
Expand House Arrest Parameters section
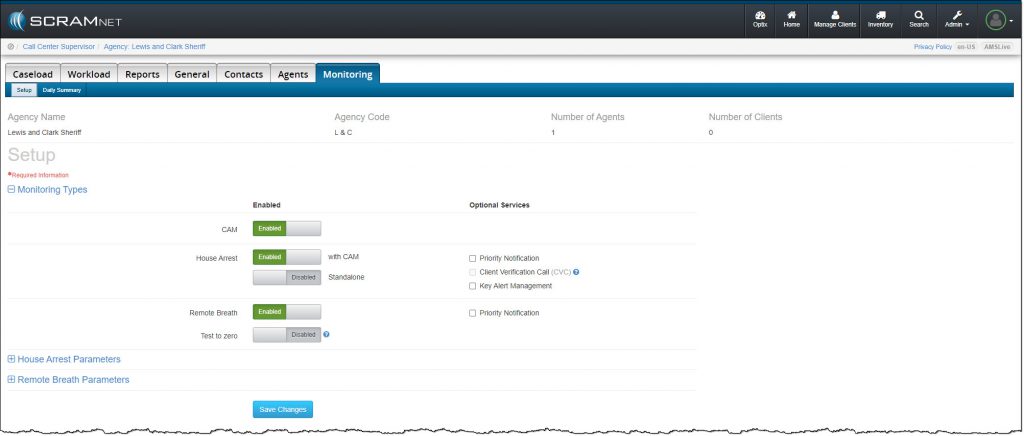coord(64,359)
